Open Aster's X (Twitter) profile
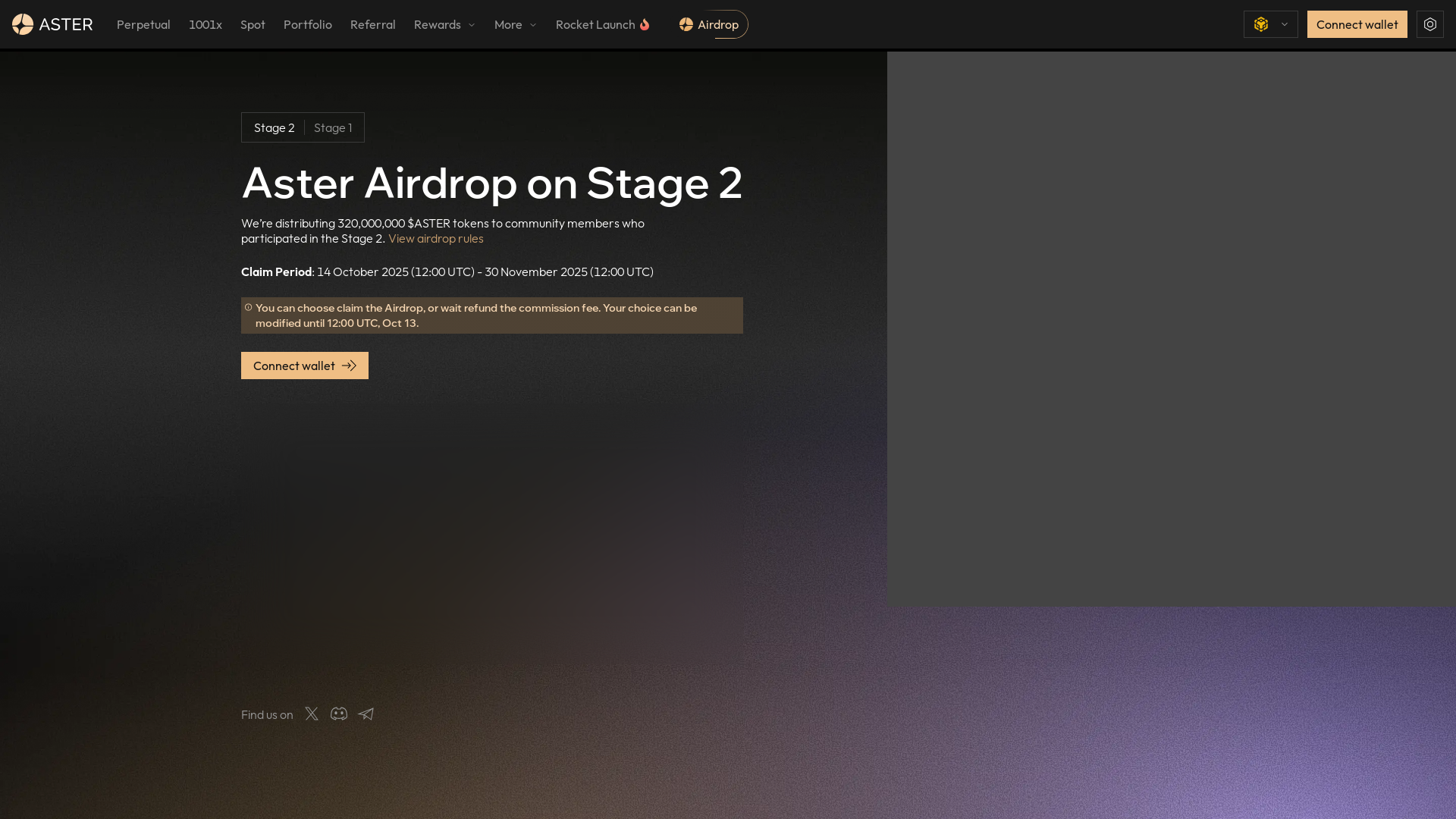This screenshot has height=819, width=1456. click(x=312, y=714)
